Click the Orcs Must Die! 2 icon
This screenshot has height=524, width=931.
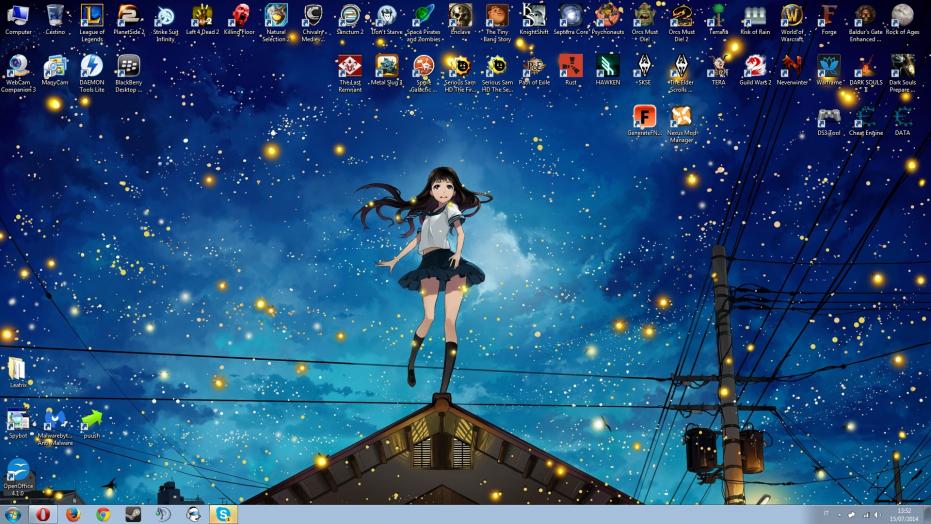(682, 23)
